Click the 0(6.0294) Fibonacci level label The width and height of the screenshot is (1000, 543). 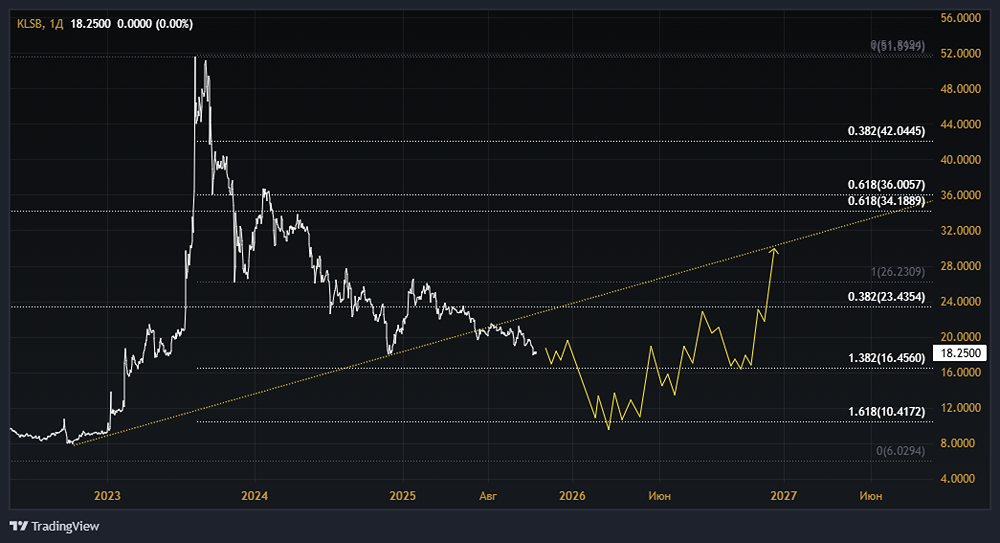click(x=900, y=451)
